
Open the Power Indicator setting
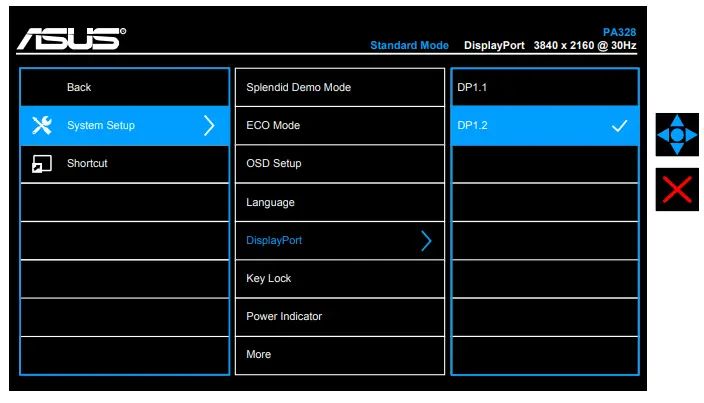(340, 317)
